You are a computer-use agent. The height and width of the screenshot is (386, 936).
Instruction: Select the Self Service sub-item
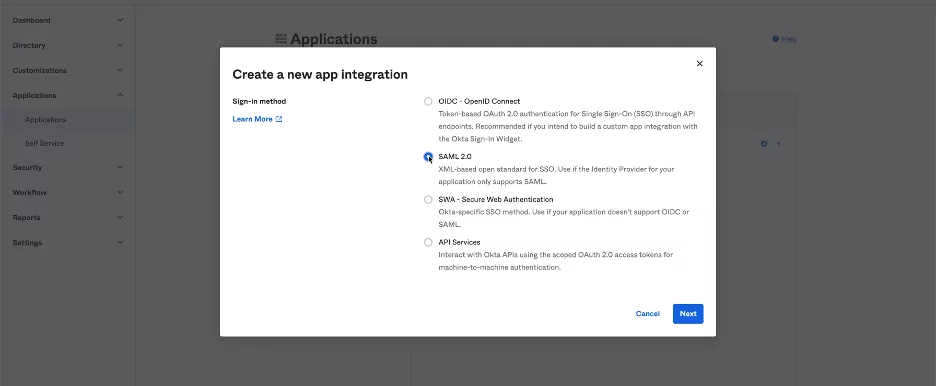click(44, 144)
